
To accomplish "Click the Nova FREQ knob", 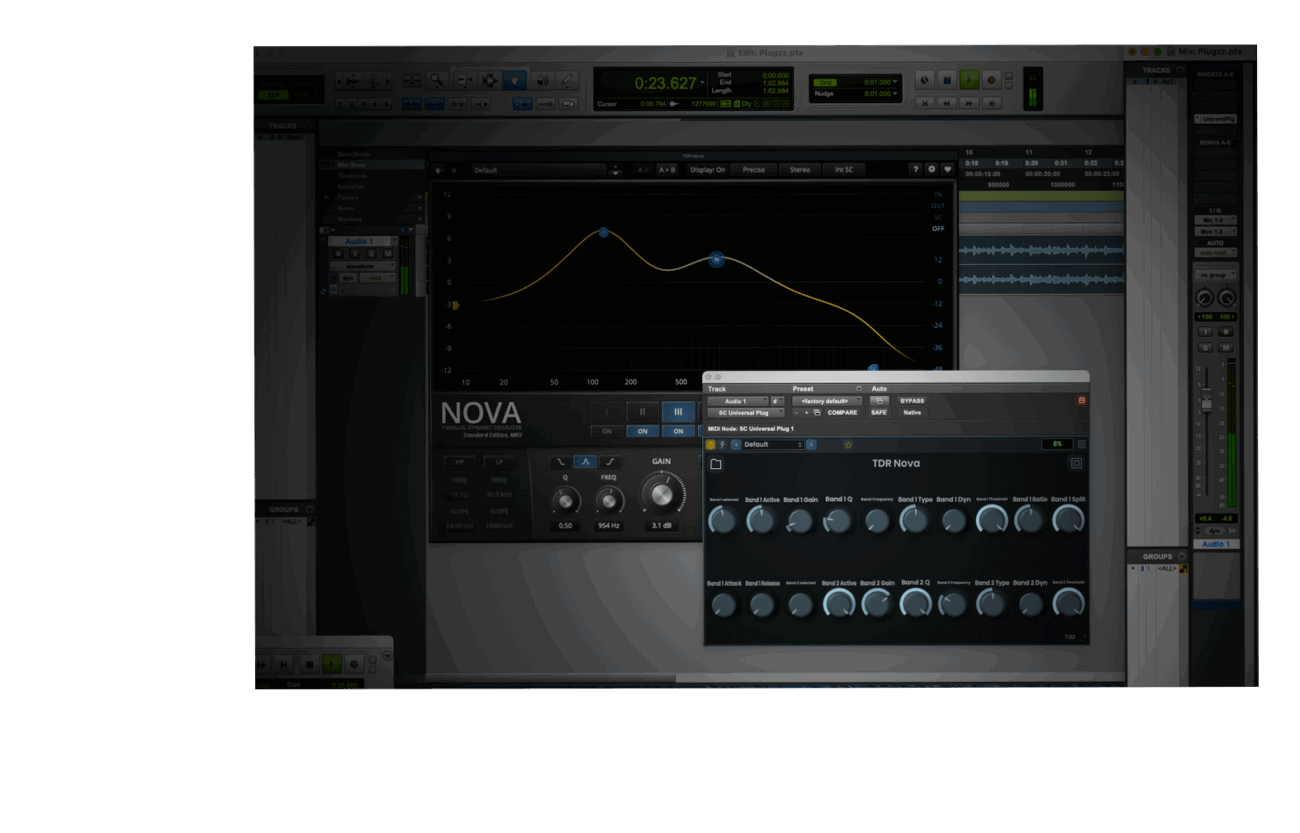I will pyautogui.click(x=609, y=501).
